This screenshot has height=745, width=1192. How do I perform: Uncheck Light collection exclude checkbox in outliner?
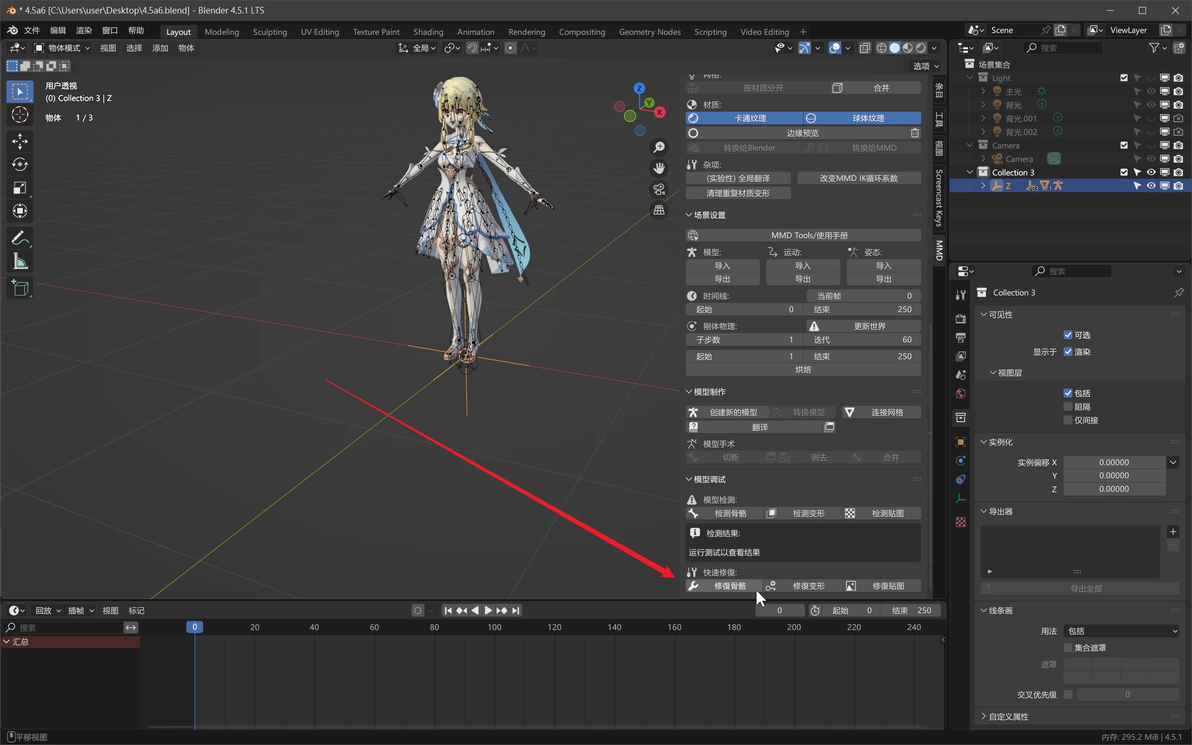1124,78
